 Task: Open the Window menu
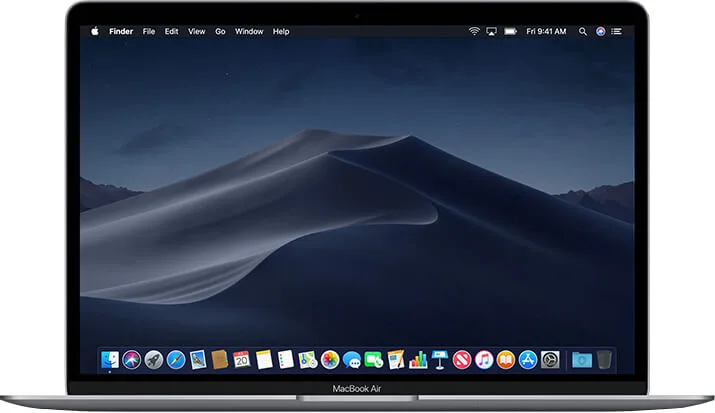pos(249,31)
